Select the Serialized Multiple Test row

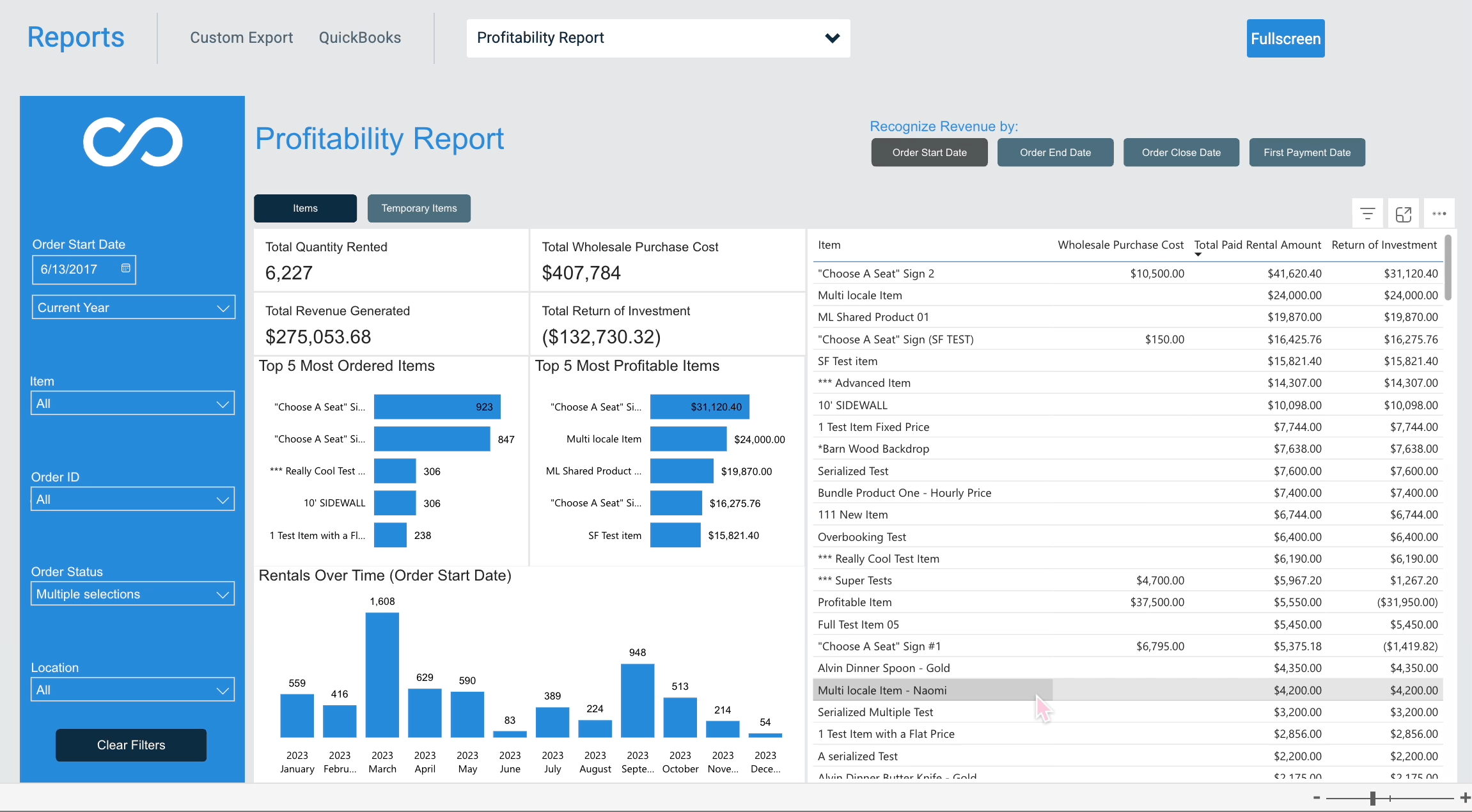[1128, 712]
